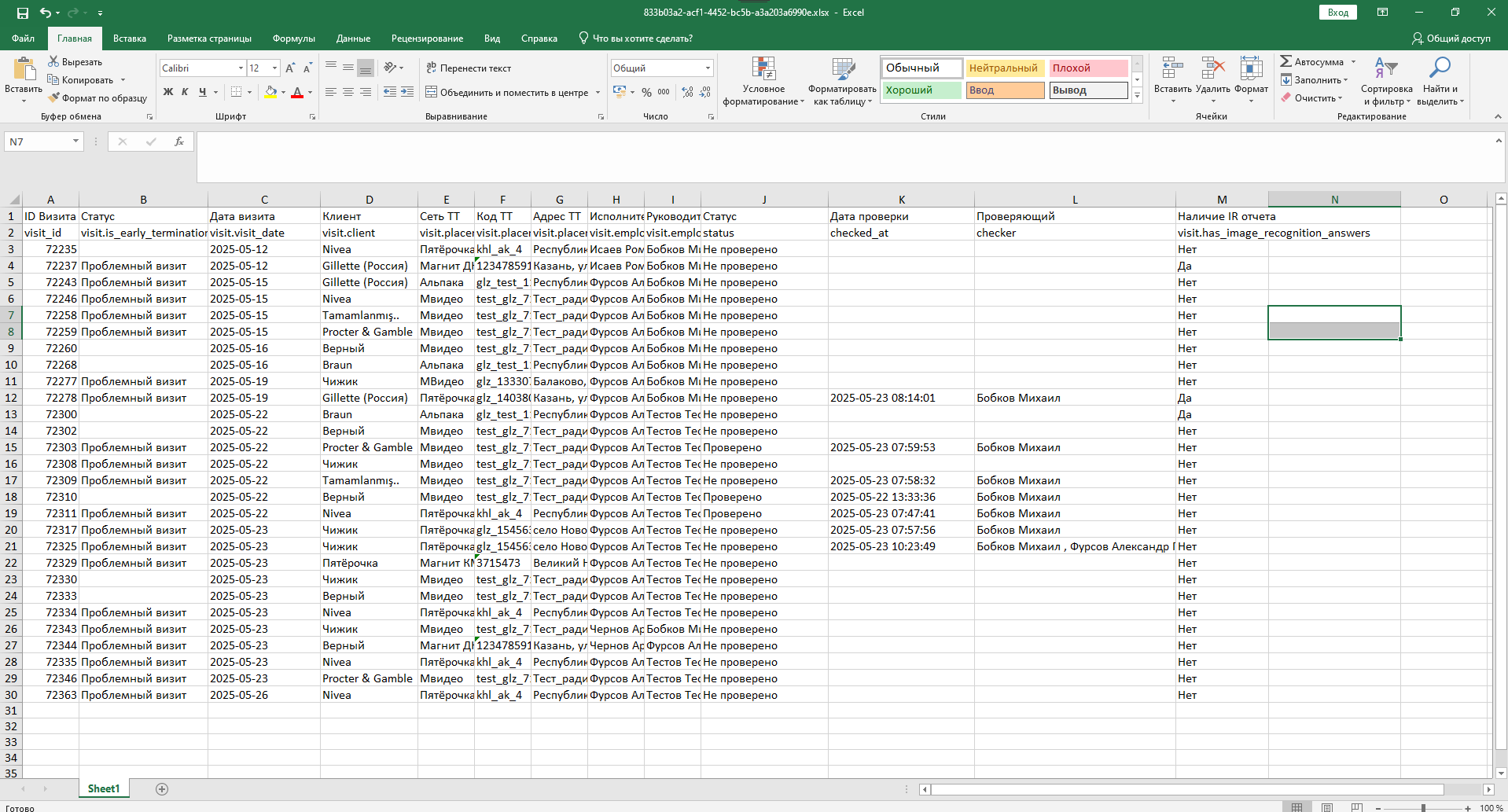The width and height of the screenshot is (1508, 812).
Task: Toggle underline (Ч) formatting
Action: pyautogui.click(x=202, y=92)
